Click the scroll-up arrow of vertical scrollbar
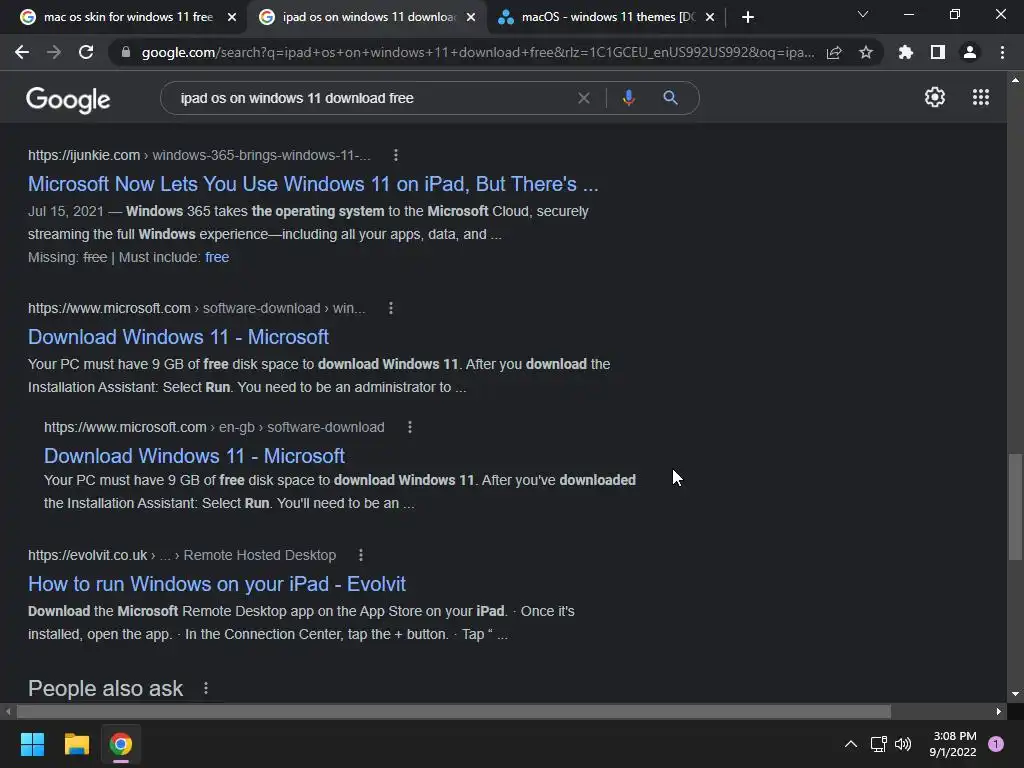Viewport: 1024px width, 768px height. click(1015, 80)
